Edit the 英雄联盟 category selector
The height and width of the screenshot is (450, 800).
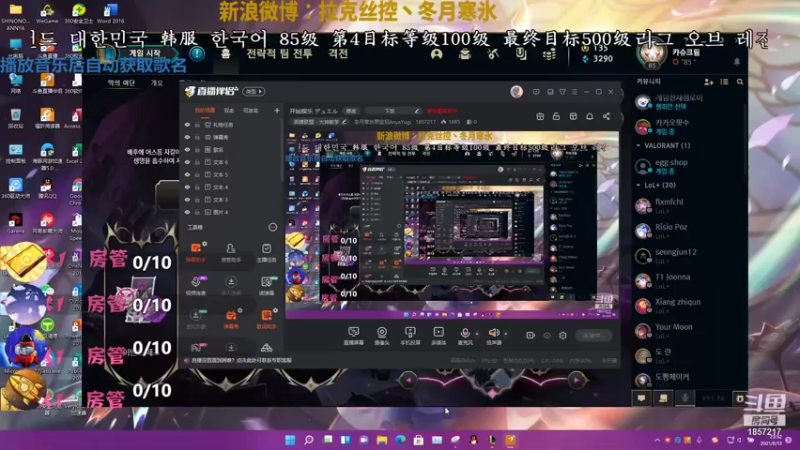point(320,122)
